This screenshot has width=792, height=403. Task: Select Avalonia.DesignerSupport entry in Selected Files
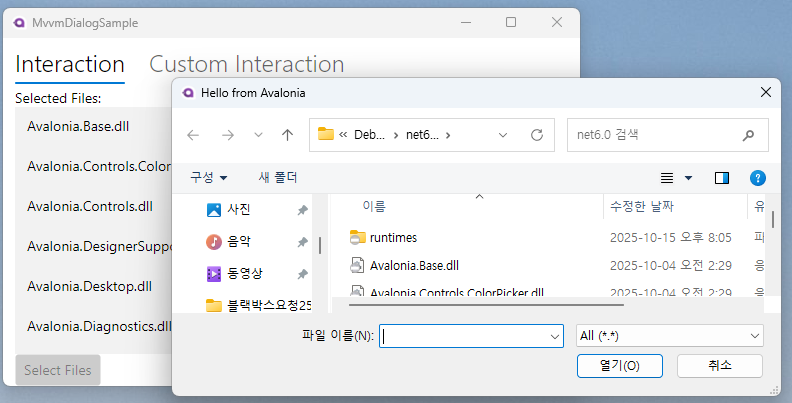click(99, 246)
